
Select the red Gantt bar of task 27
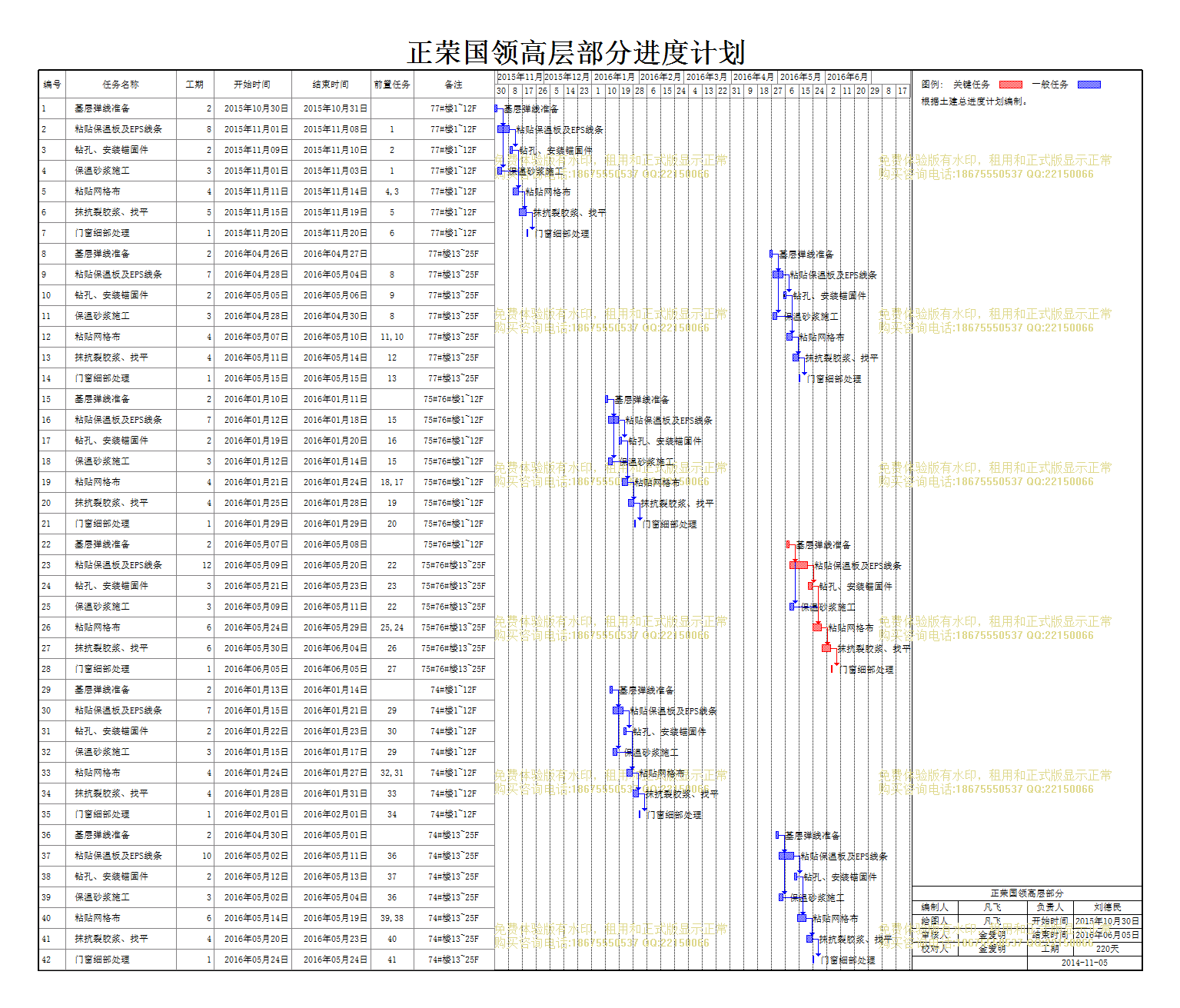pyautogui.click(x=826, y=648)
